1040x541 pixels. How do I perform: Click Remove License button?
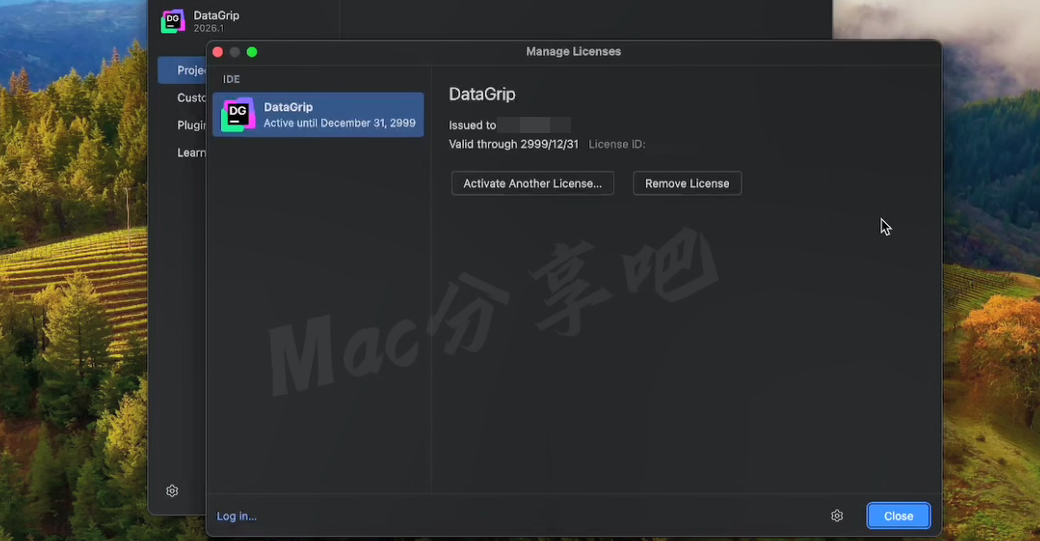[687, 184]
